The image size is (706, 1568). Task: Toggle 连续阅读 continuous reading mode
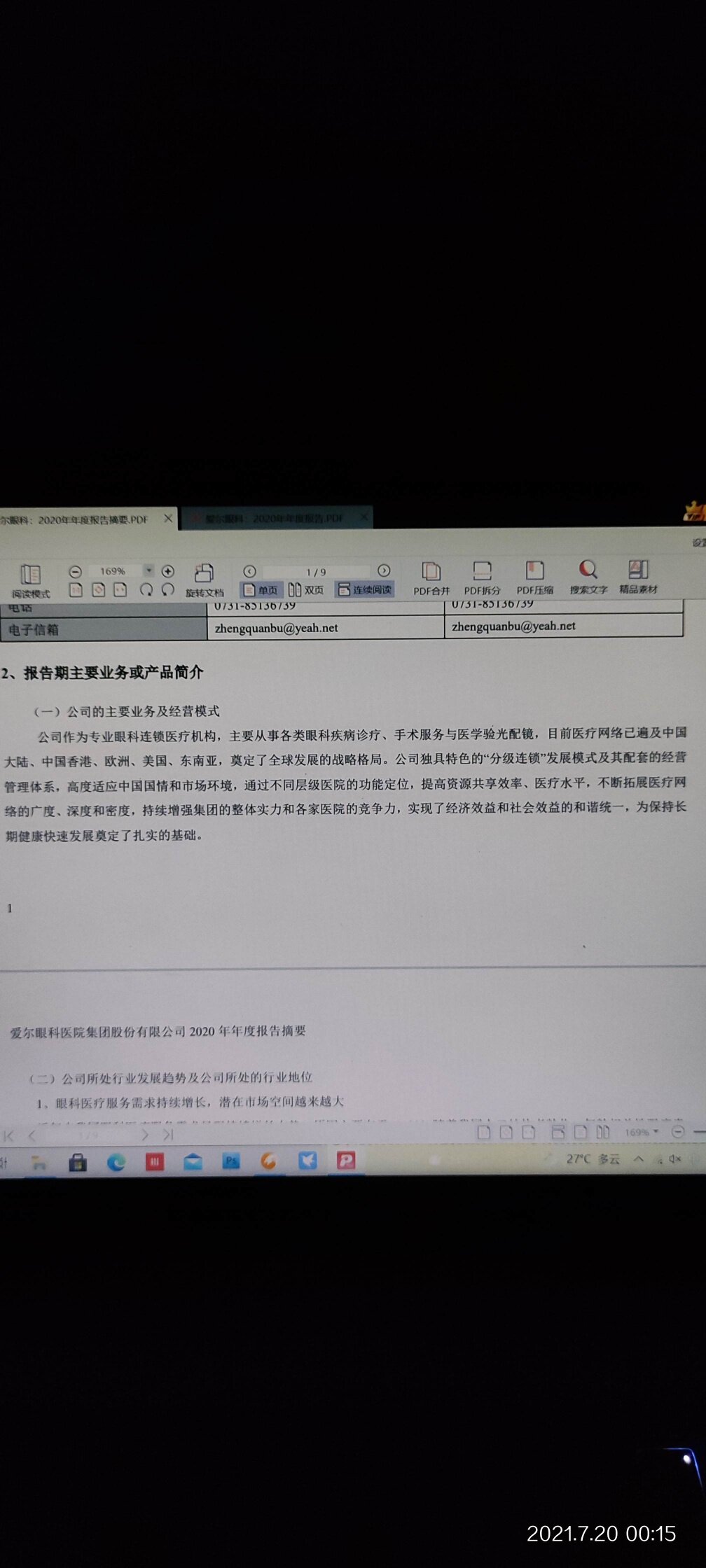coord(365,589)
